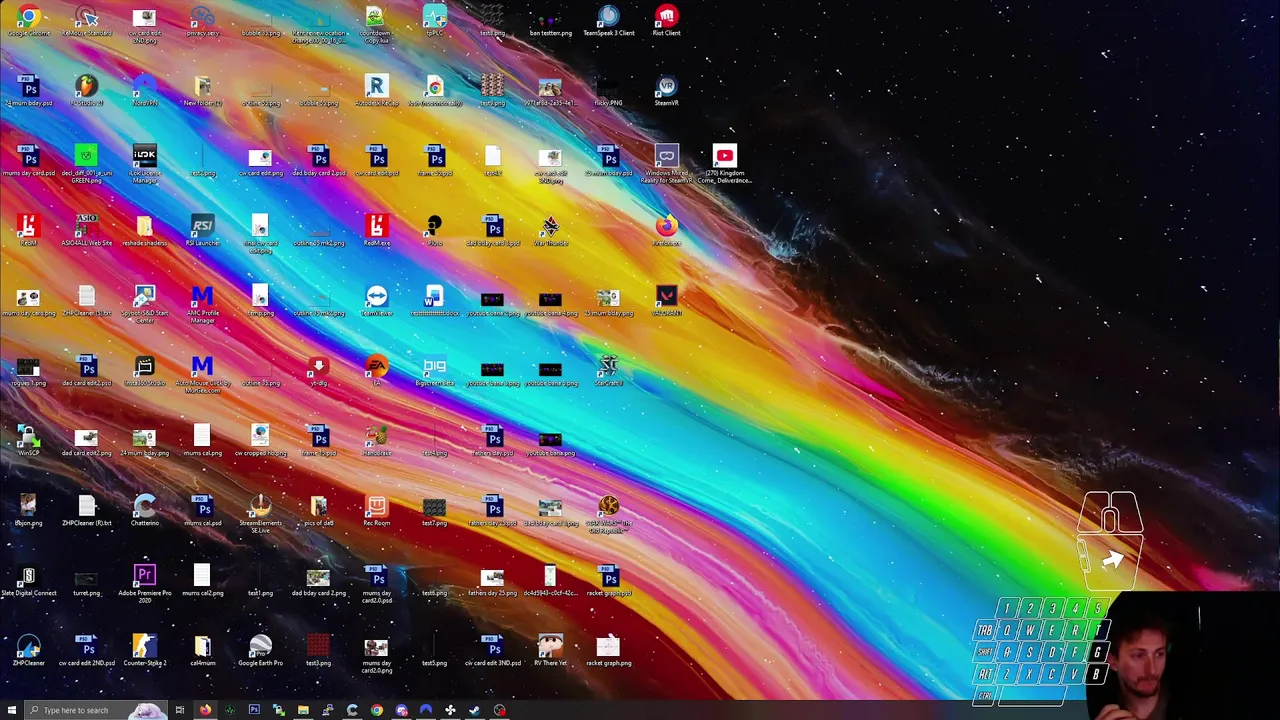Select the 'pics of dad' folder
The image size is (1280, 720).
[x=318, y=507]
